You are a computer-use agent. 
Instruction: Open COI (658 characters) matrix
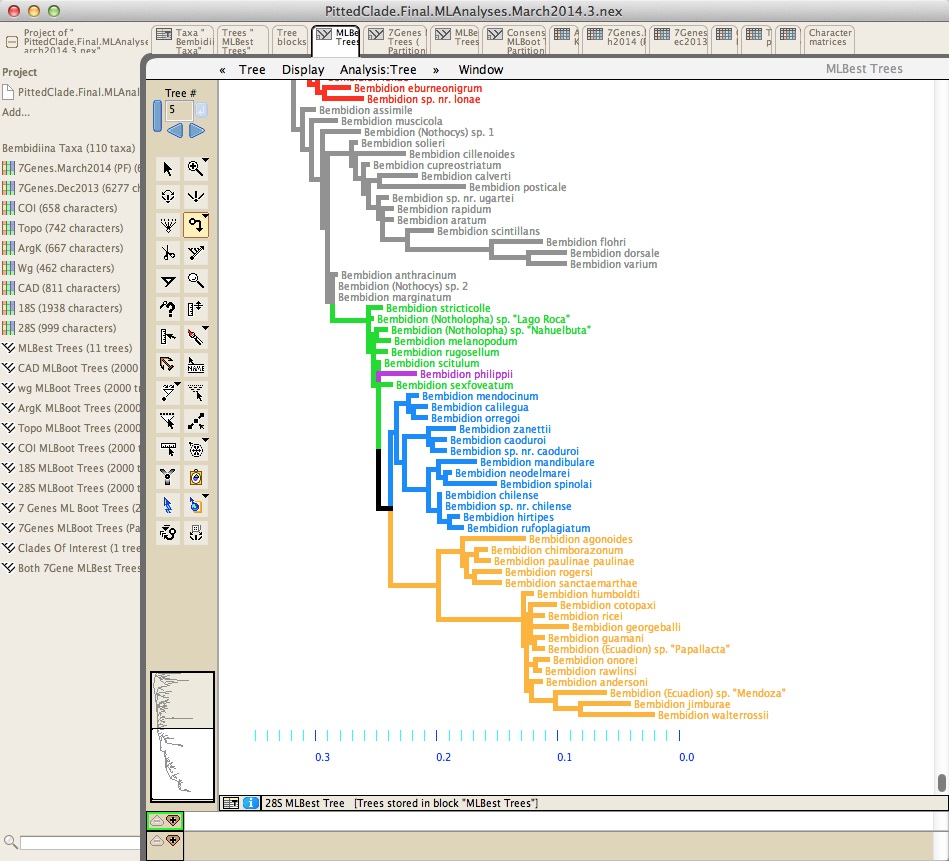tap(69, 208)
